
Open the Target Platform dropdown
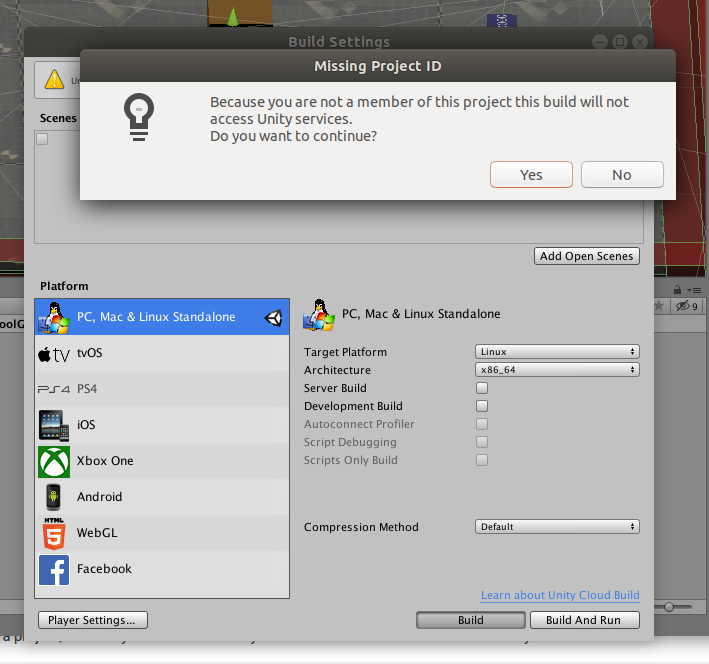pos(557,351)
